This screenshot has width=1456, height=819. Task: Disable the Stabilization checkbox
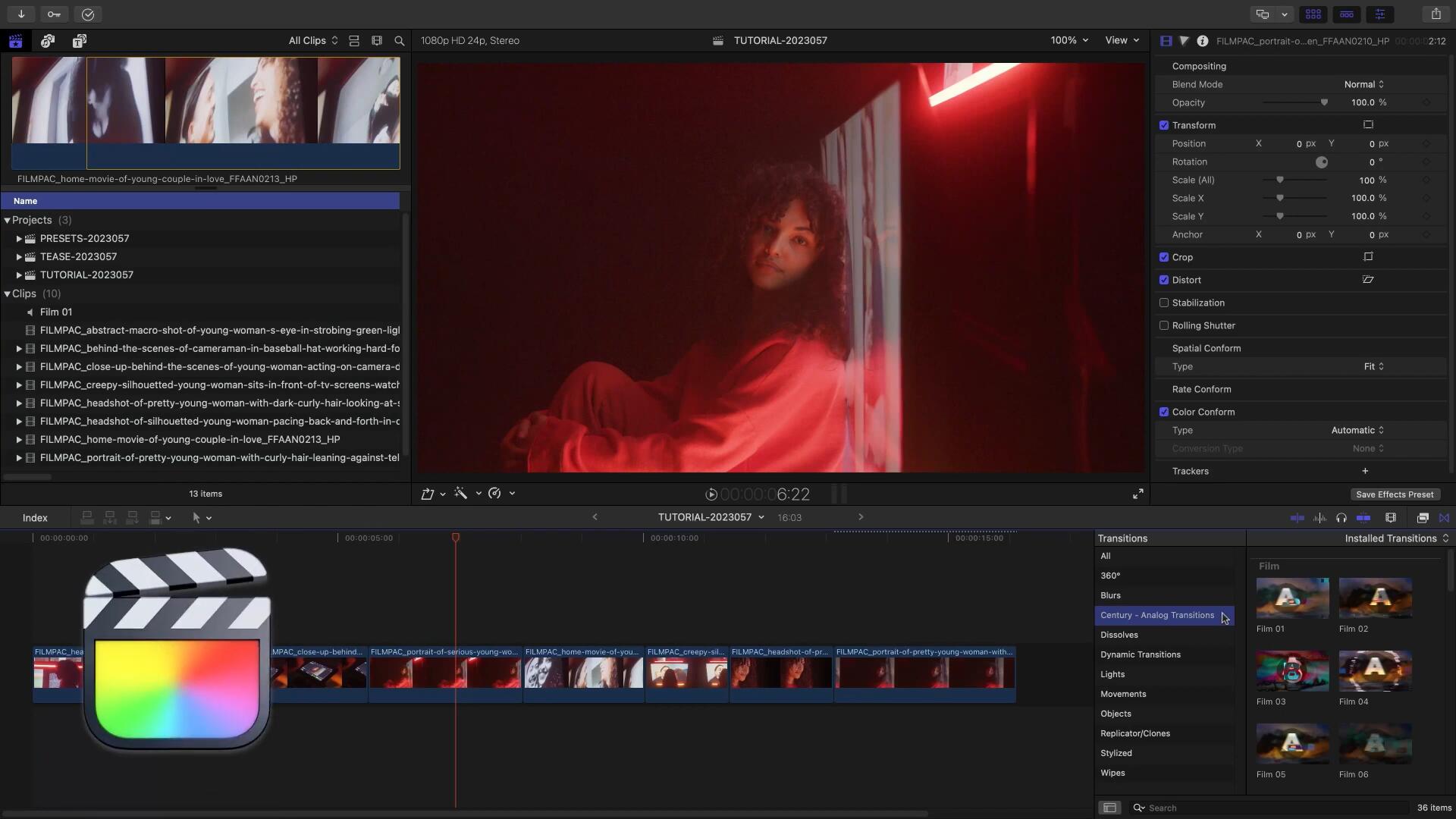(x=1166, y=303)
